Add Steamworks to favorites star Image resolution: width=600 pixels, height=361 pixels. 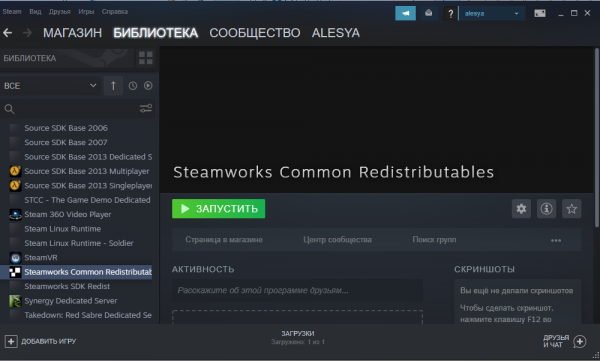(572, 209)
